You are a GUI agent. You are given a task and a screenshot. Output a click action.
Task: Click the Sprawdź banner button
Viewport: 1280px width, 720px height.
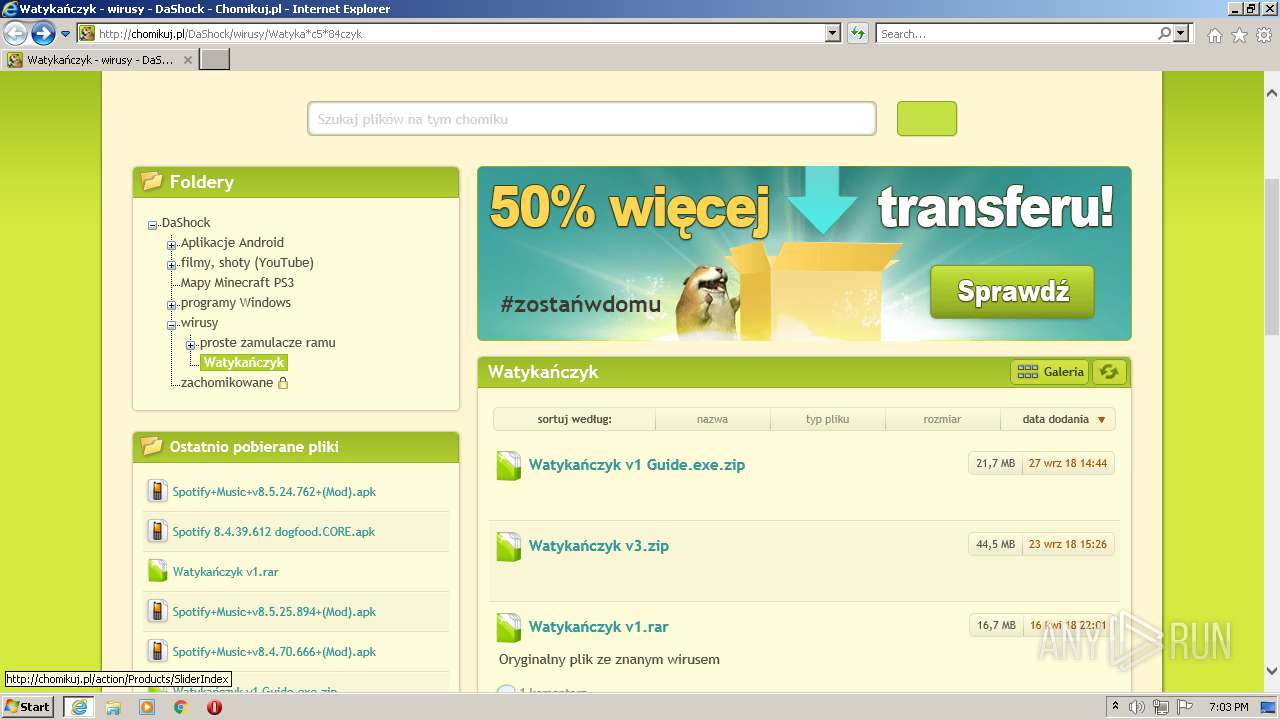tap(1012, 292)
